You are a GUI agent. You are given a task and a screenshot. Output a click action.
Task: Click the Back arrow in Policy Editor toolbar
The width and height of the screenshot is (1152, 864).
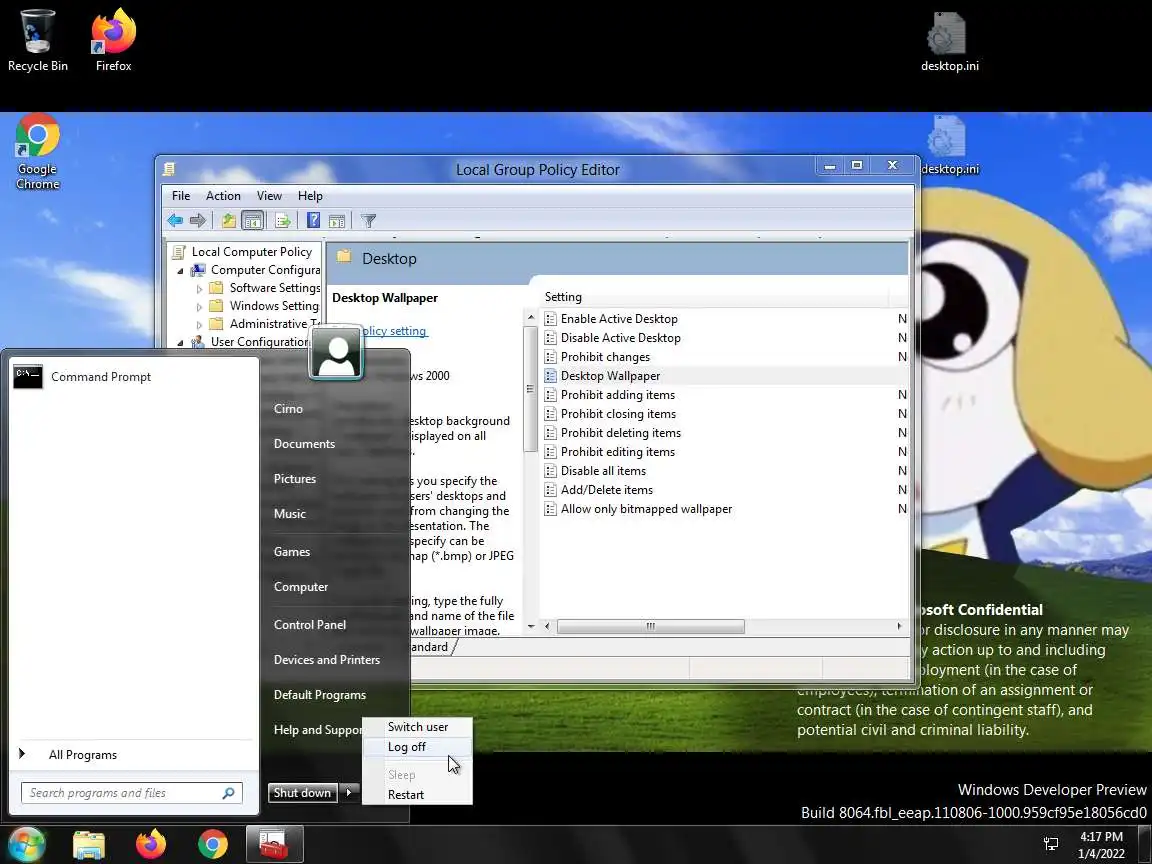(x=175, y=220)
